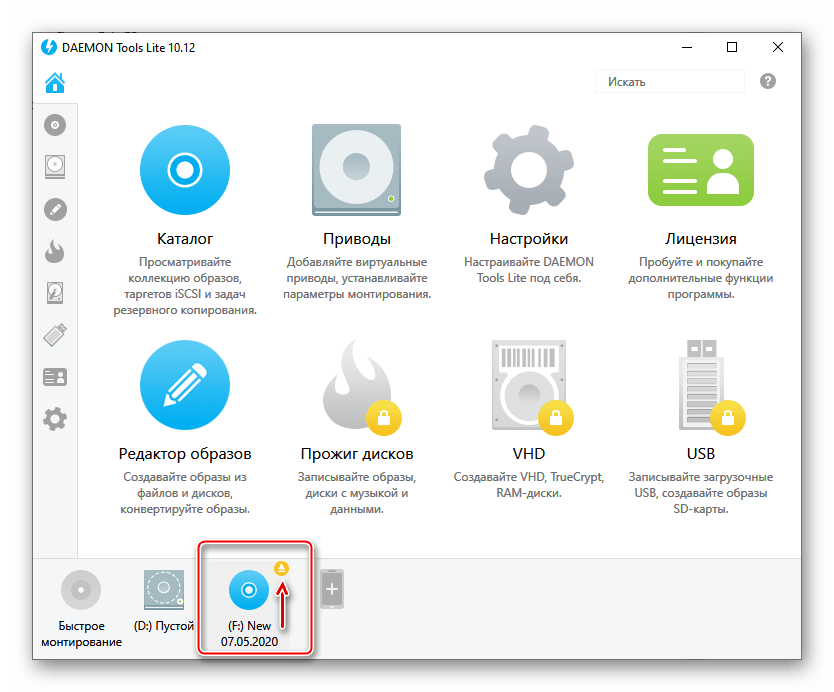Image resolution: width=834 pixels, height=692 pixels.
Task: Click the USB description text
Action: 700,493
